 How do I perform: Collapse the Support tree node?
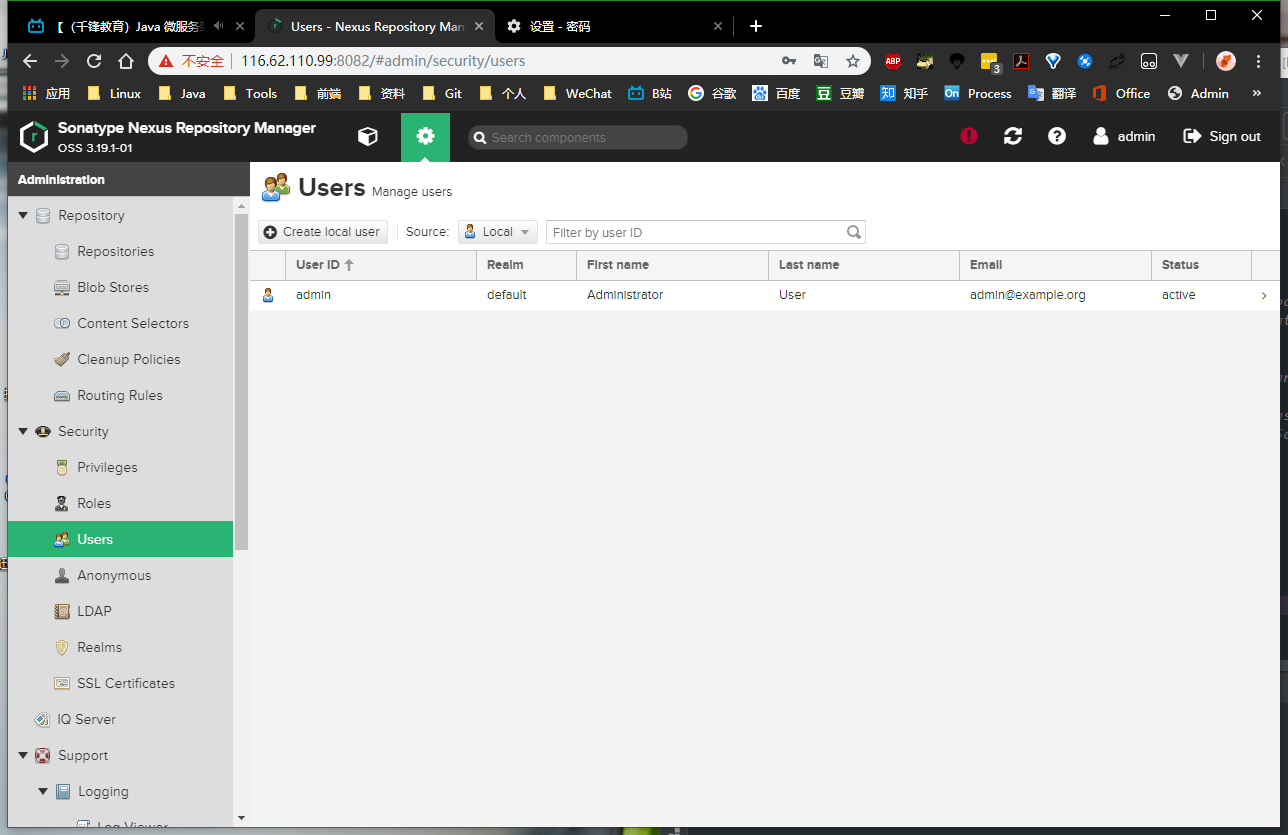23,755
